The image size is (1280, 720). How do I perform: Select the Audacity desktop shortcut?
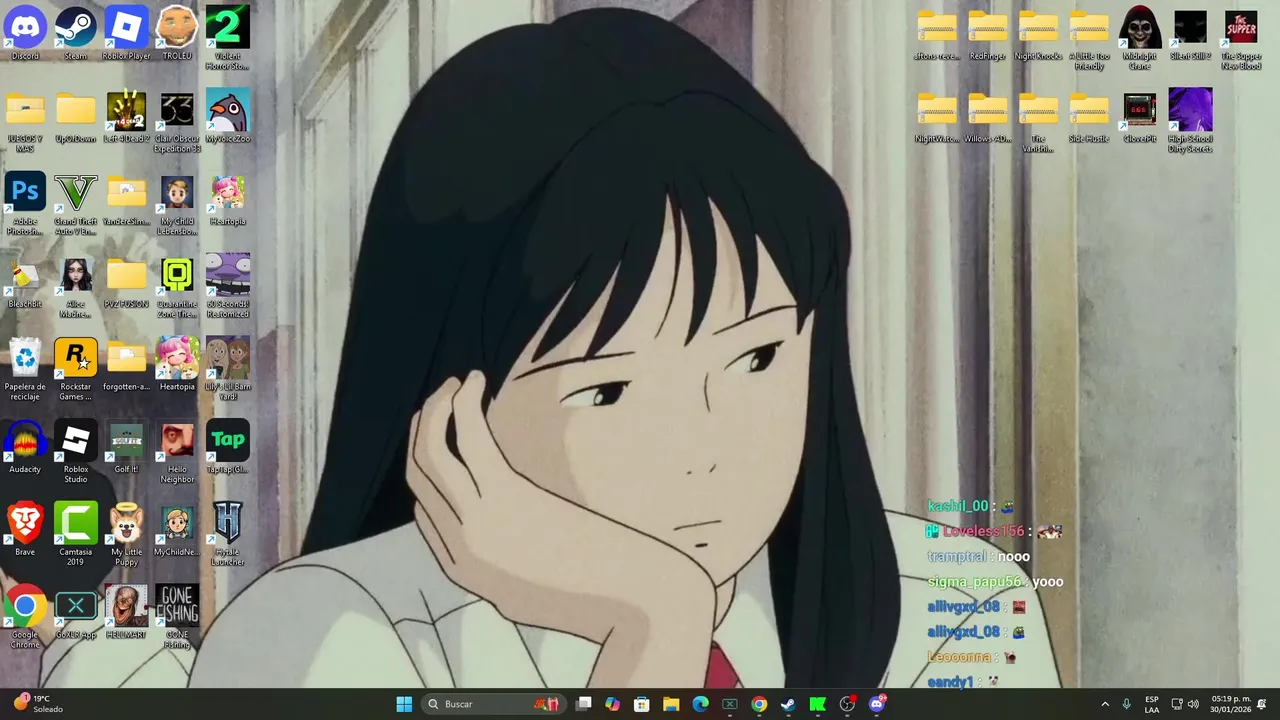[25, 447]
